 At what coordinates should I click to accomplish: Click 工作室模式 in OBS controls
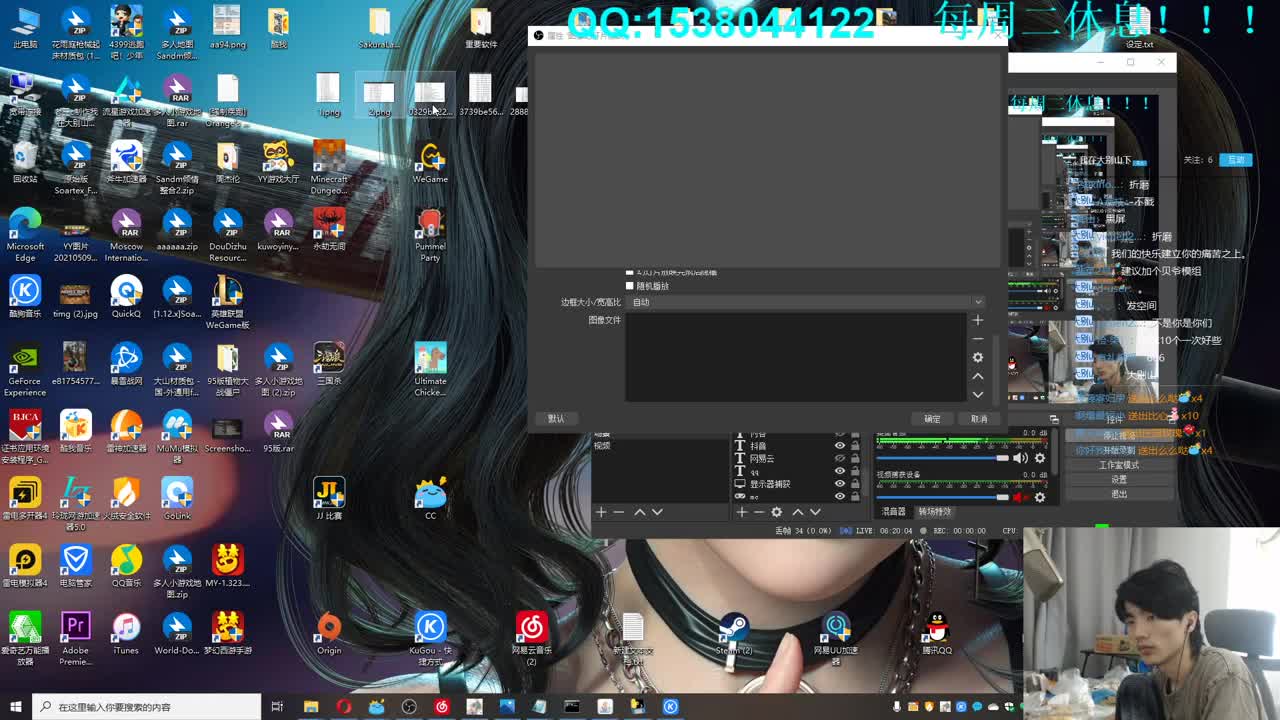pos(1119,465)
